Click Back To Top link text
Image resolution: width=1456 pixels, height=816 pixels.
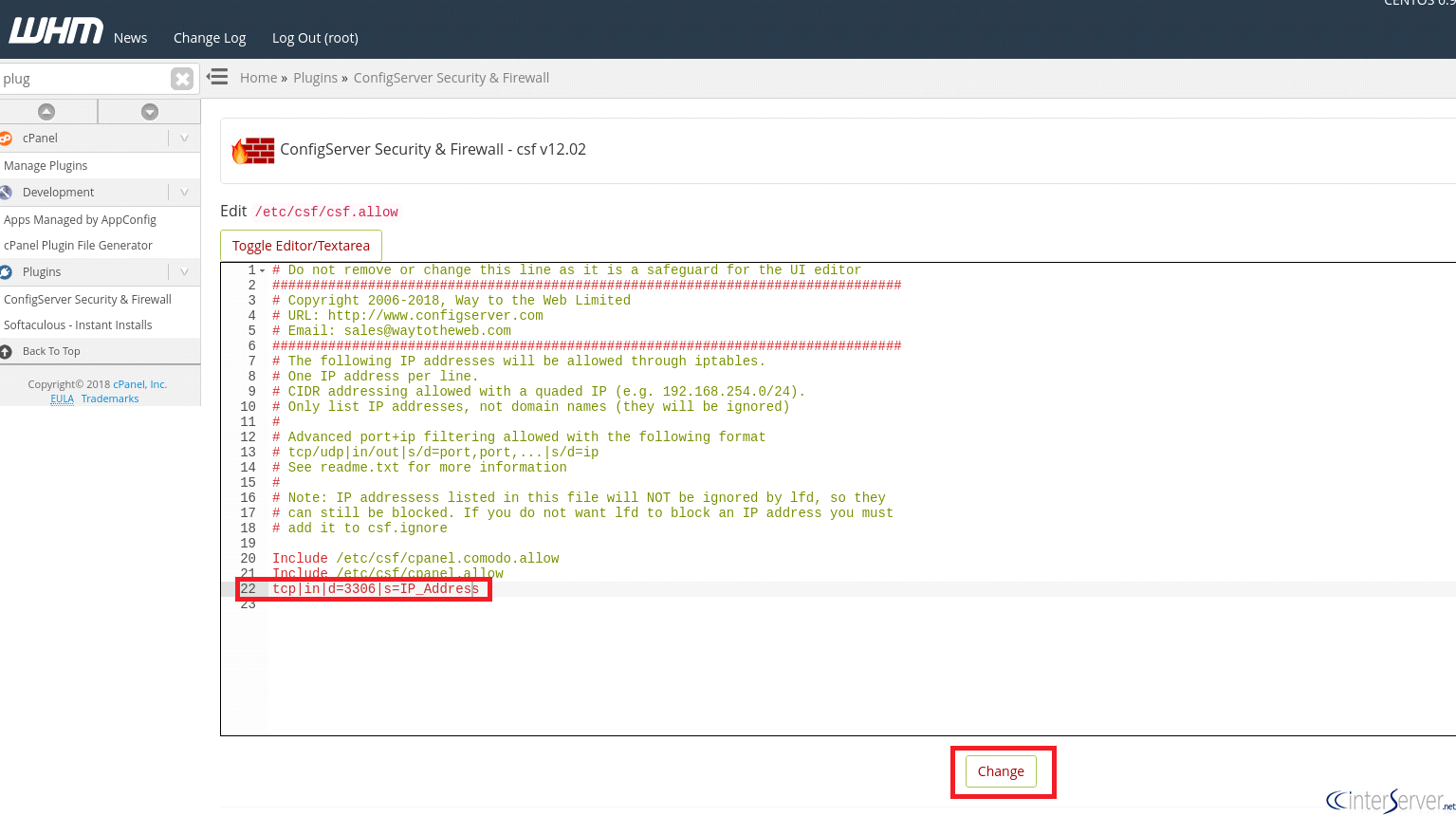[x=51, y=351]
